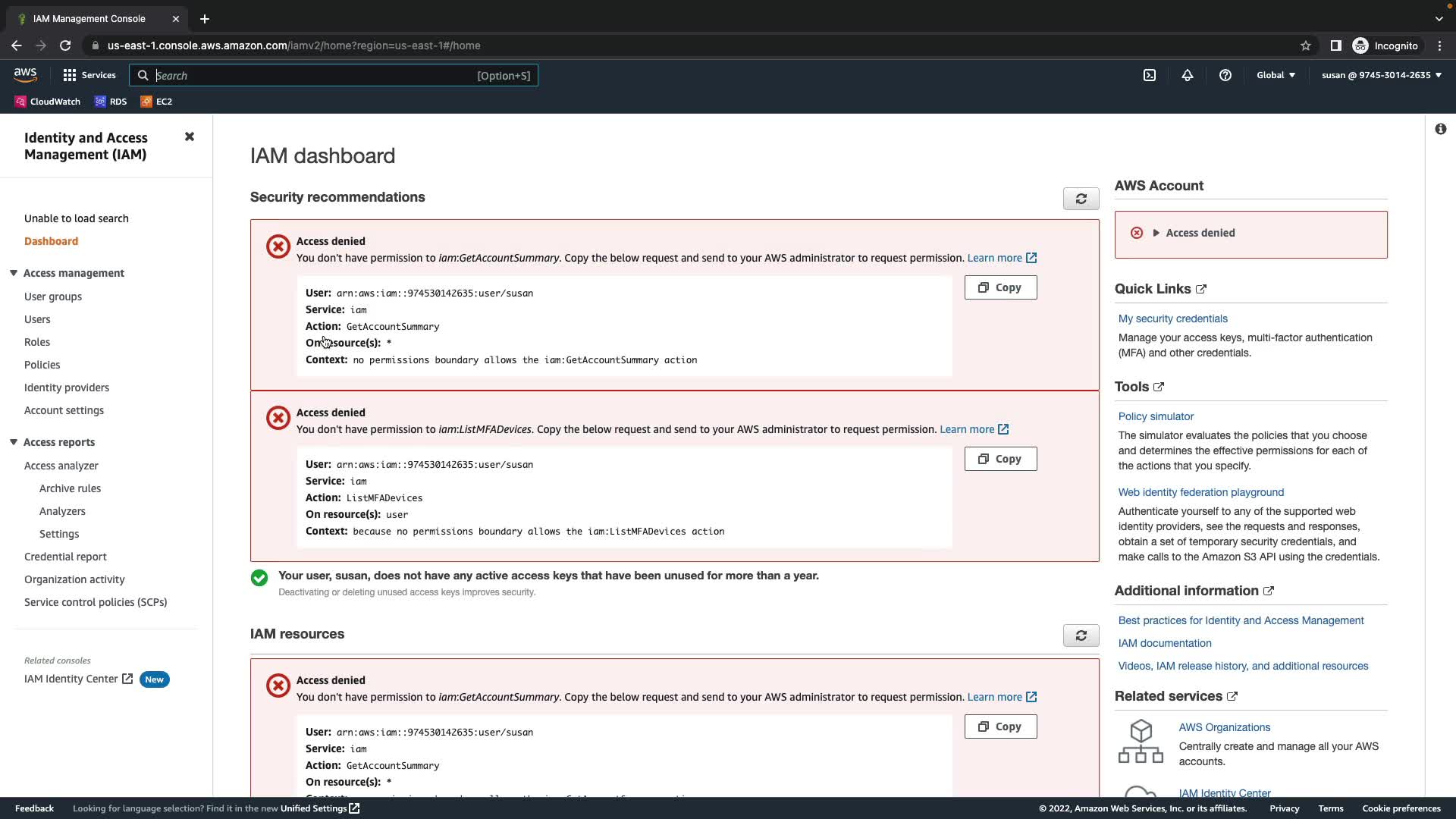Image resolution: width=1456 pixels, height=819 pixels.
Task: Open the susan account menu
Action: coord(1381,75)
